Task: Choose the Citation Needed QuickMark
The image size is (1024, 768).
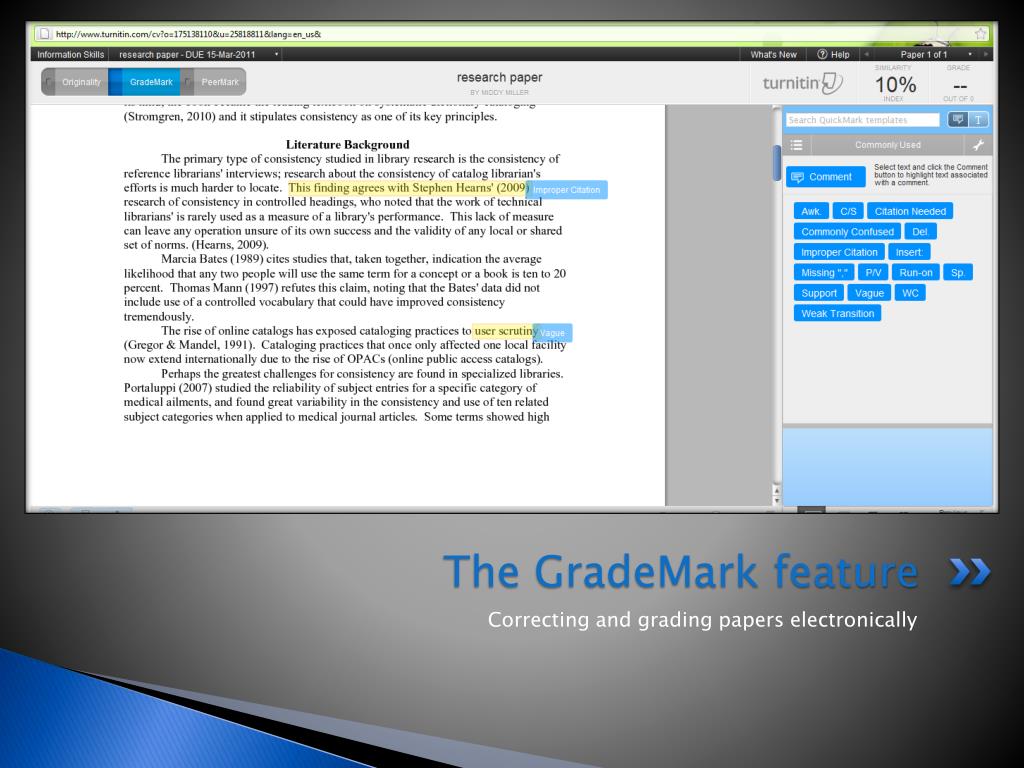Action: (910, 211)
